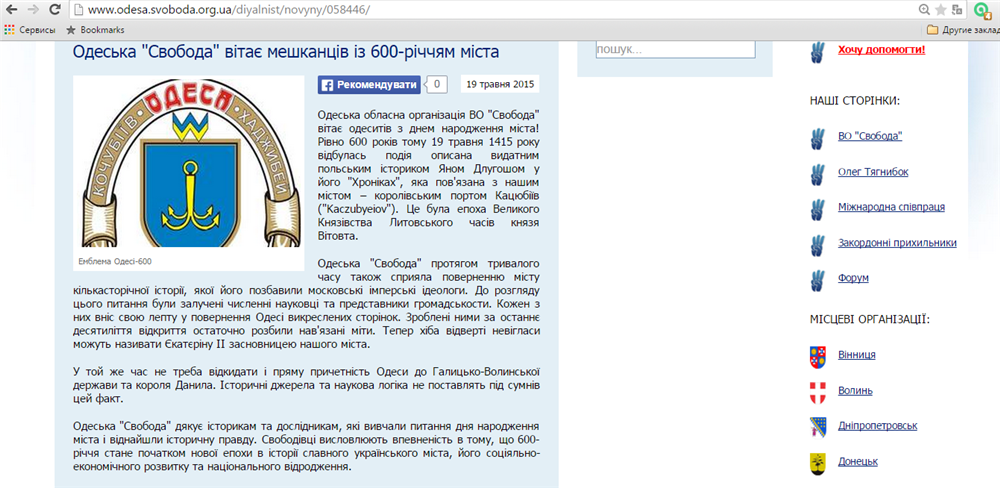1000x488 pixels.
Task: Click the Дніпропетровськ coat of arms icon
Action: (817, 427)
